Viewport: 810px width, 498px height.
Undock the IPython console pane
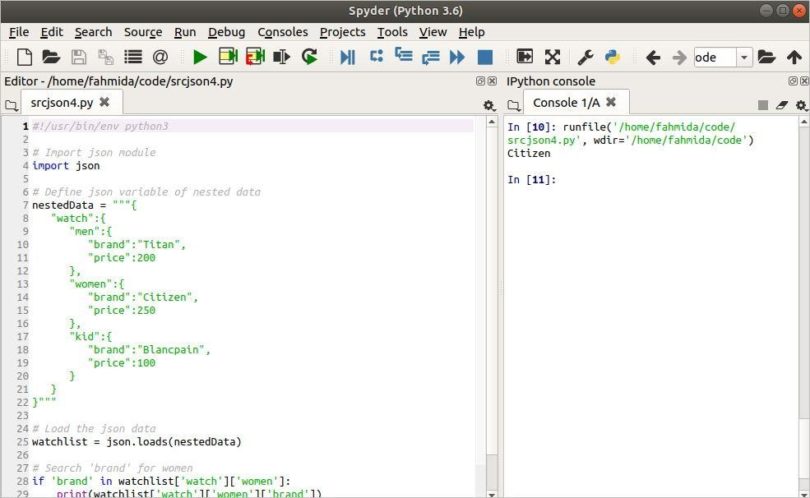792,81
